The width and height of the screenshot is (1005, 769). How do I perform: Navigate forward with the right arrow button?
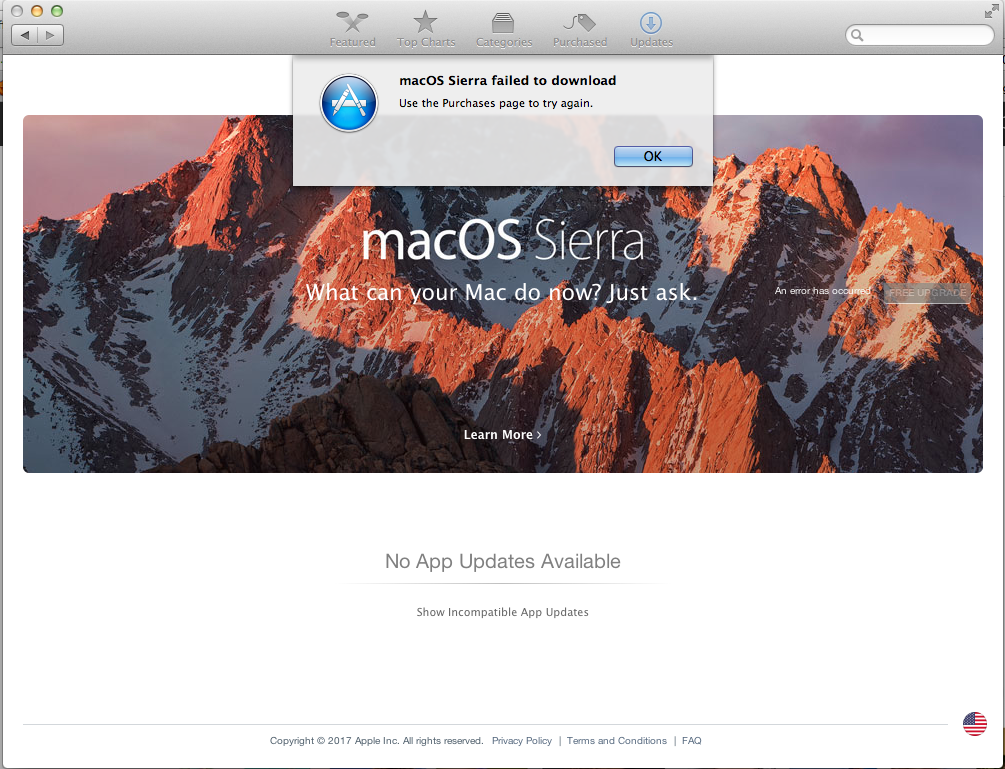click(x=51, y=35)
